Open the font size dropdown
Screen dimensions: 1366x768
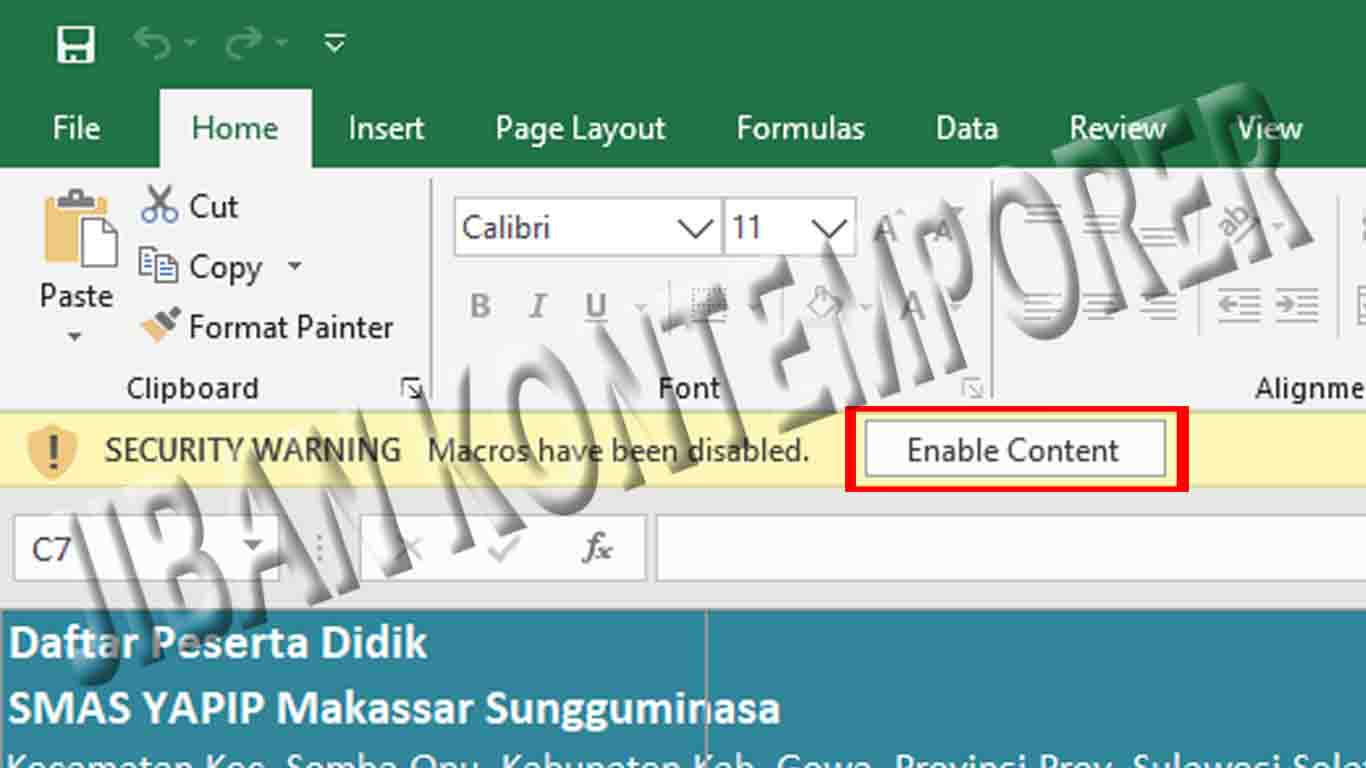828,228
